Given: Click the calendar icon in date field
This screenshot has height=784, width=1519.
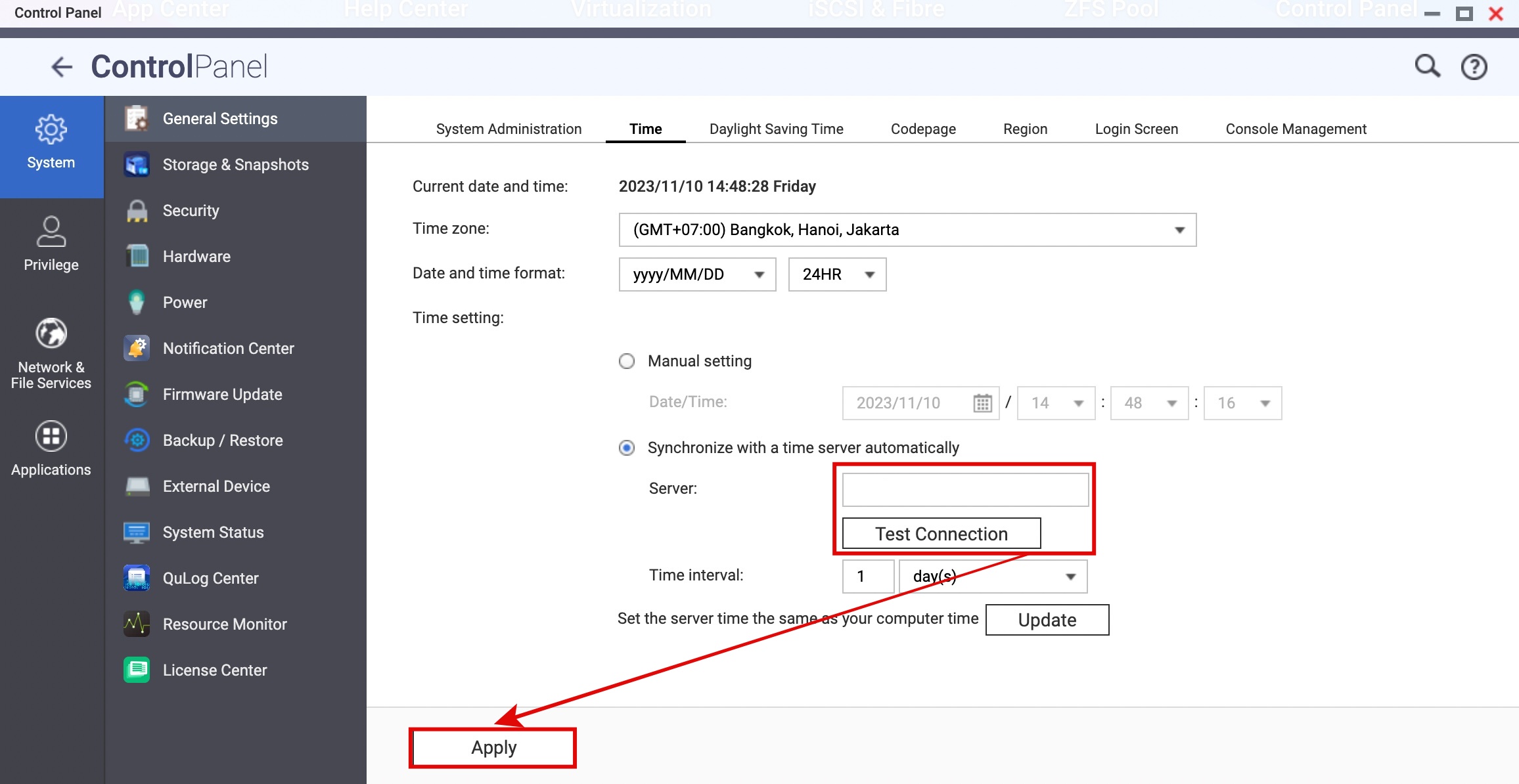Looking at the screenshot, I should [982, 403].
